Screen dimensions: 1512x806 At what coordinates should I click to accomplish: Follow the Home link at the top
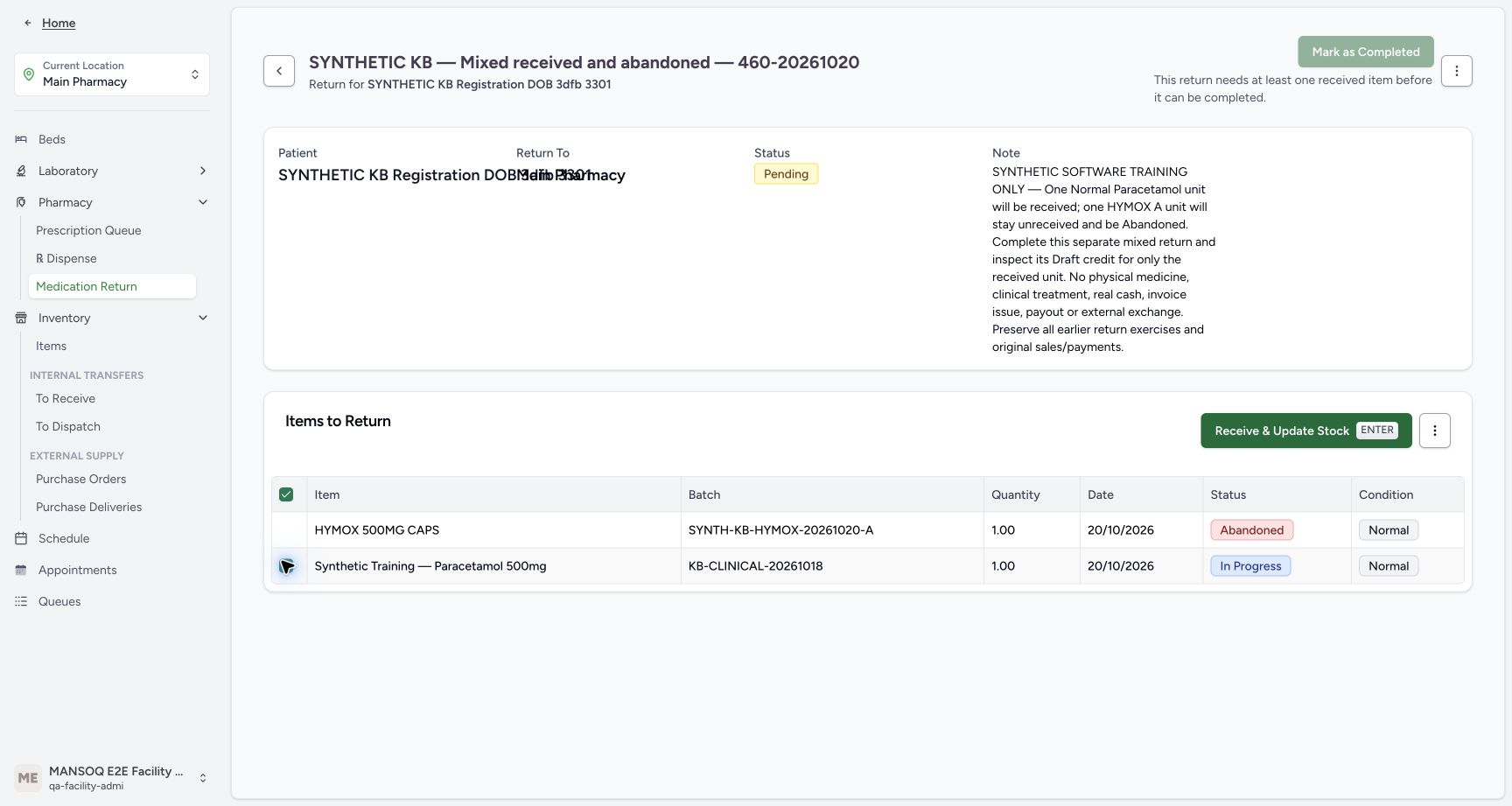pyautogui.click(x=59, y=23)
